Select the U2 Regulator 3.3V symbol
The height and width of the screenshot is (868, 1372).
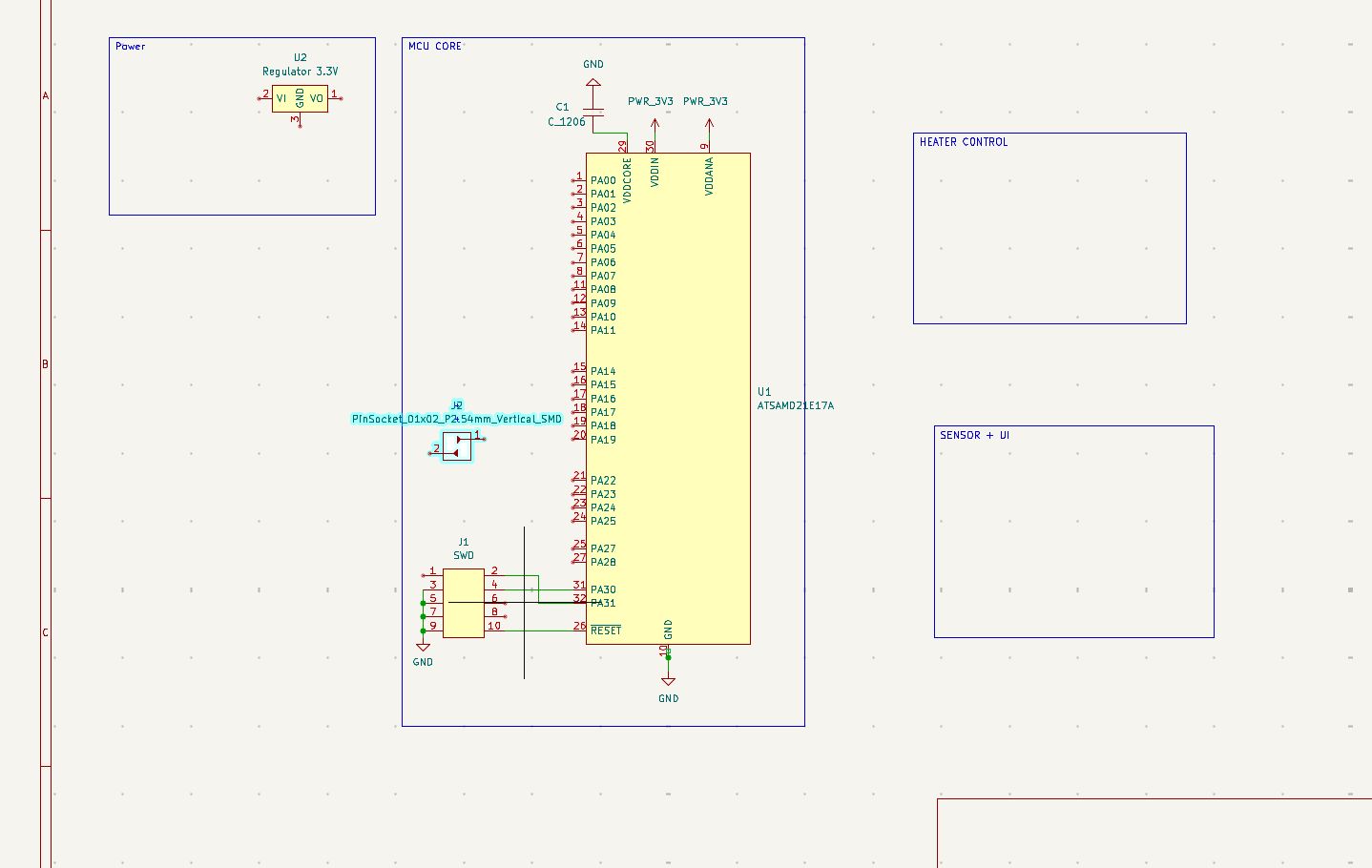click(299, 97)
